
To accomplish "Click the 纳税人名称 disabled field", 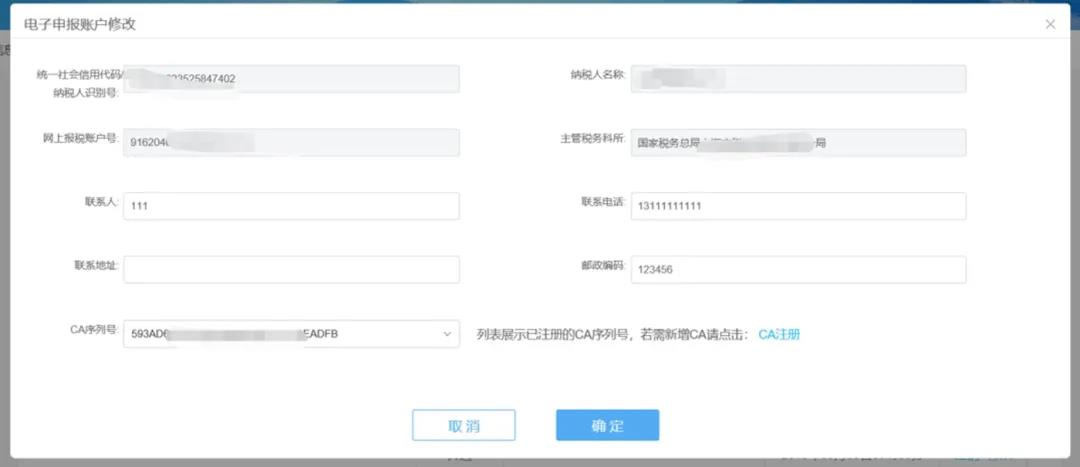I will pos(798,79).
